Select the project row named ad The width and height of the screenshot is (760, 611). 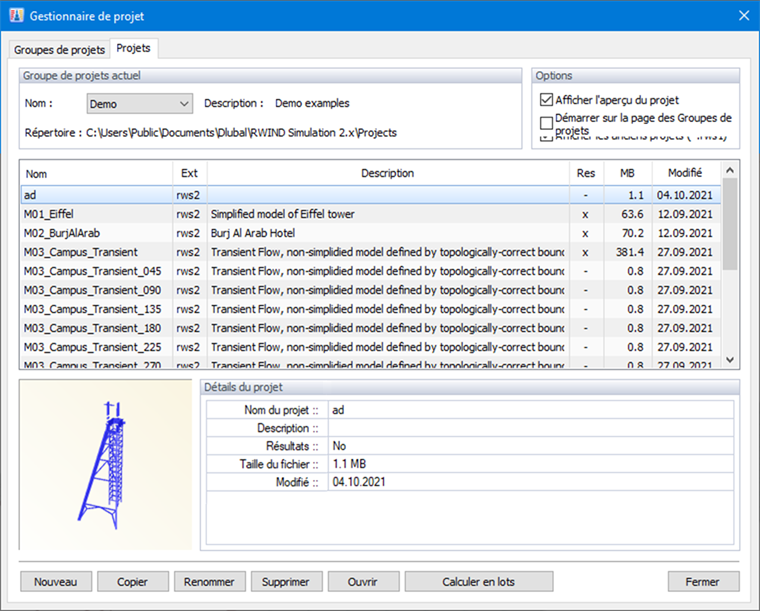pyautogui.click(x=370, y=195)
